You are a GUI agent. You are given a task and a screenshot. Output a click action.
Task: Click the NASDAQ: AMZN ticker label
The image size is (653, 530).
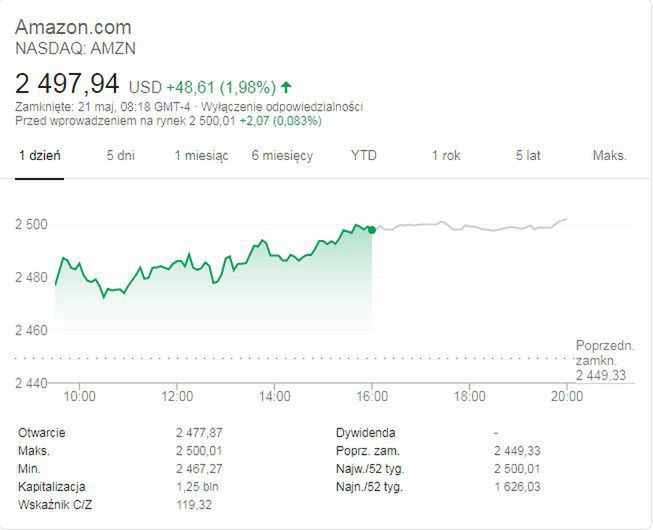click(75, 47)
